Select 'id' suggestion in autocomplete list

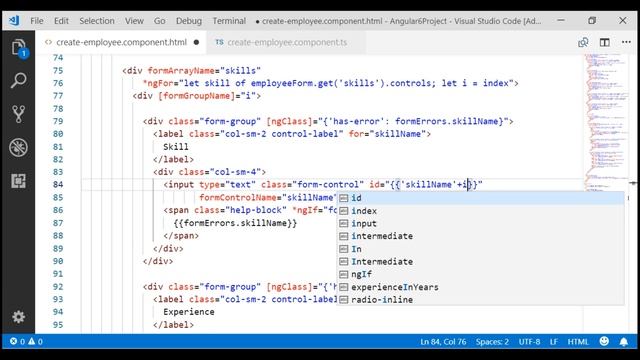481,198
